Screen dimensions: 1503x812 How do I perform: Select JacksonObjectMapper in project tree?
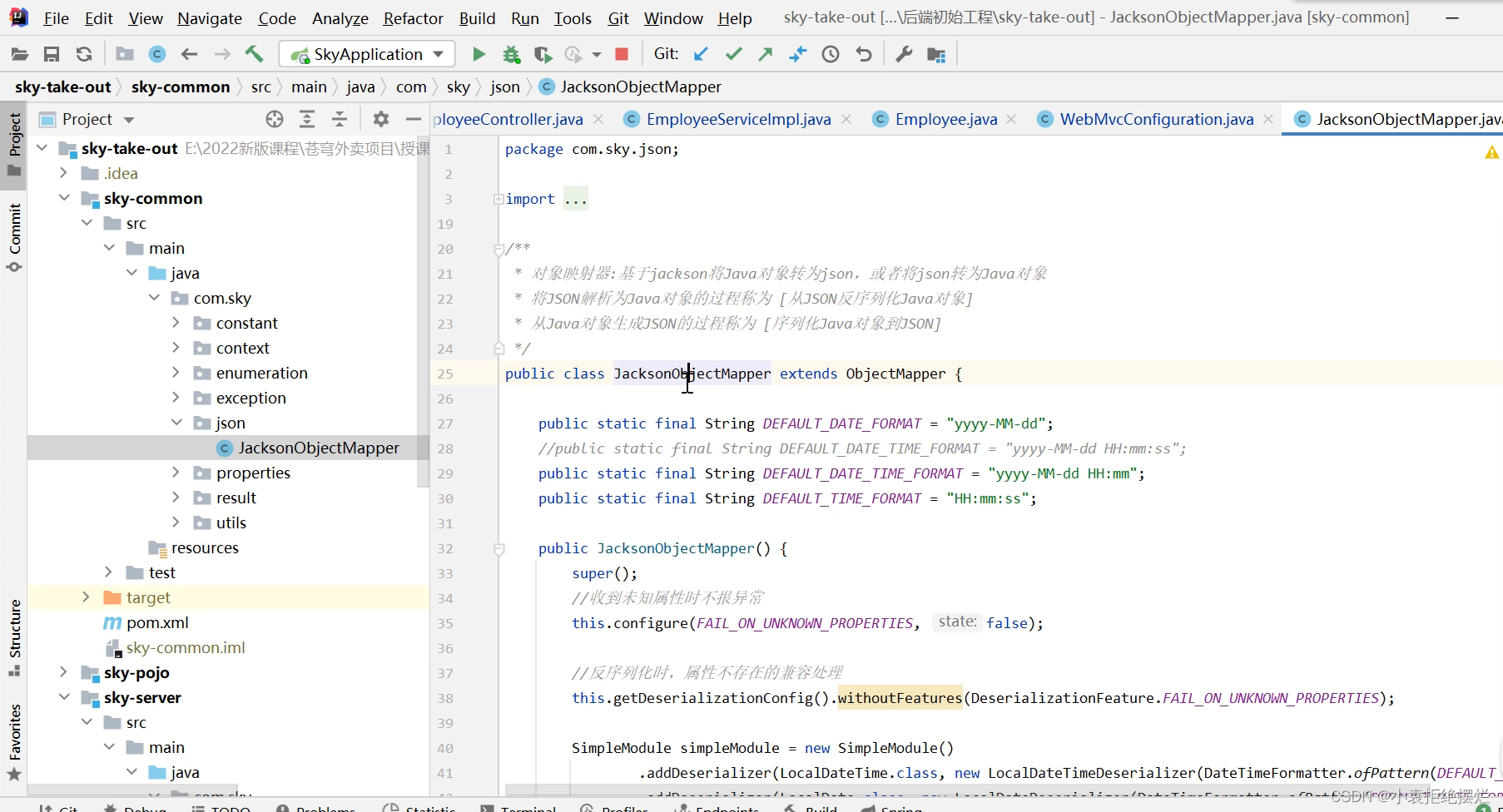(319, 448)
